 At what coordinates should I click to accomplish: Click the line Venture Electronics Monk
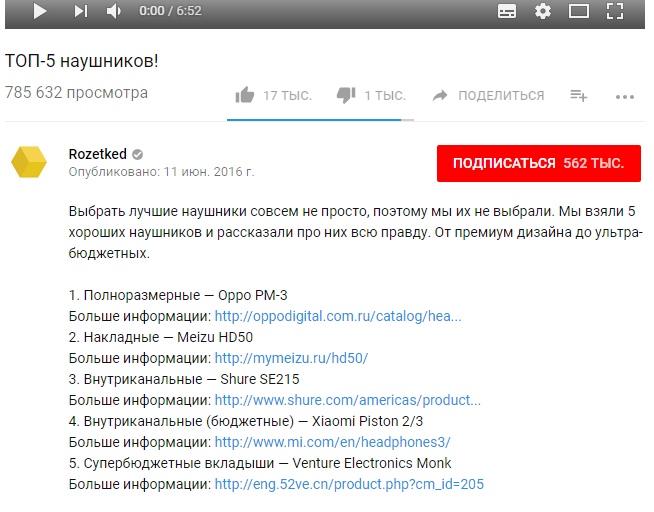(260, 463)
